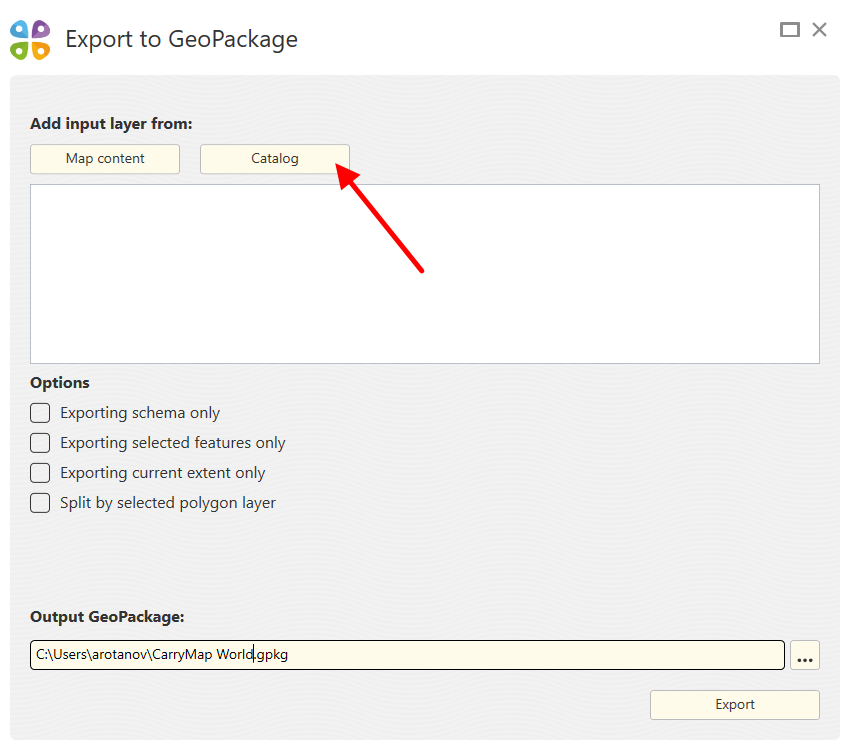Toggle Exporting current extent only option
Viewport: 850px width, 750px height.
(x=40, y=473)
